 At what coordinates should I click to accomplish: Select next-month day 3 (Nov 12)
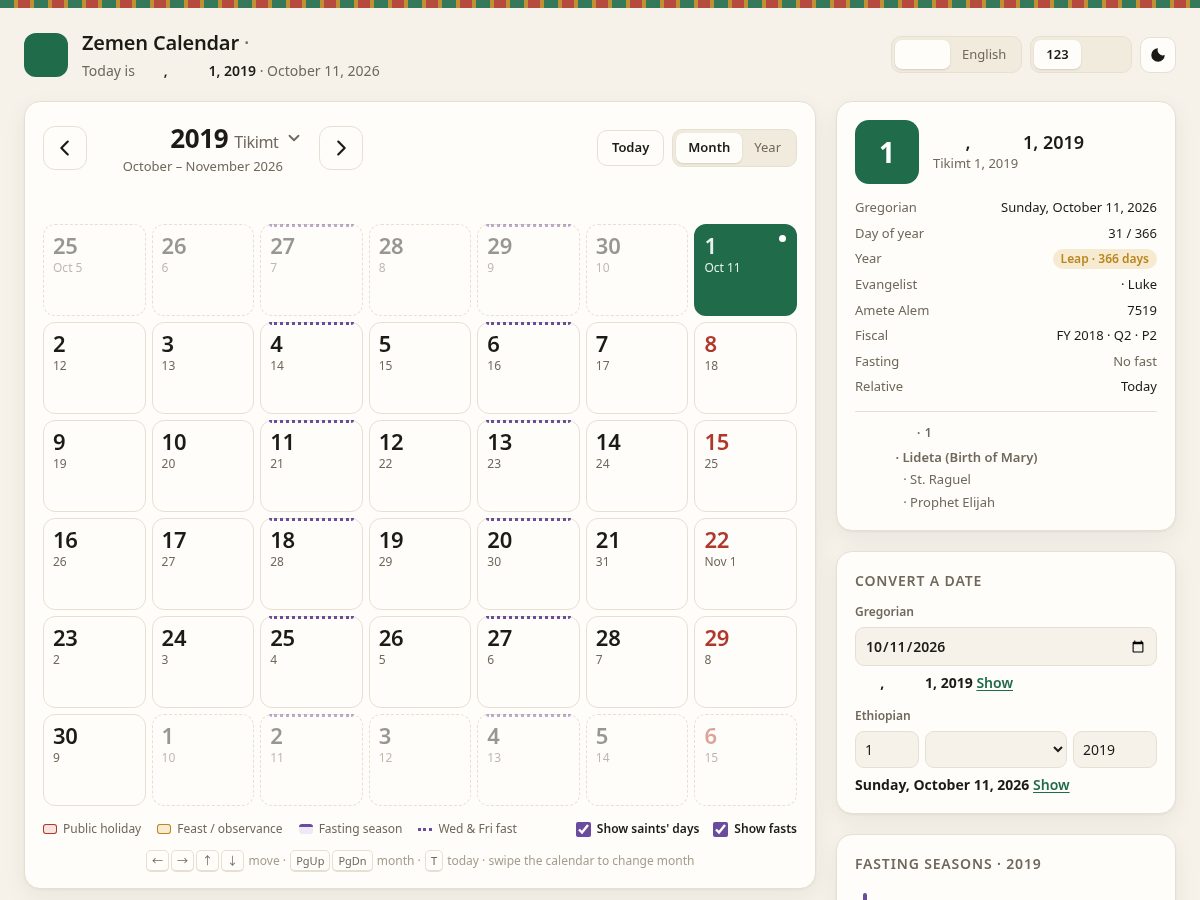420,760
